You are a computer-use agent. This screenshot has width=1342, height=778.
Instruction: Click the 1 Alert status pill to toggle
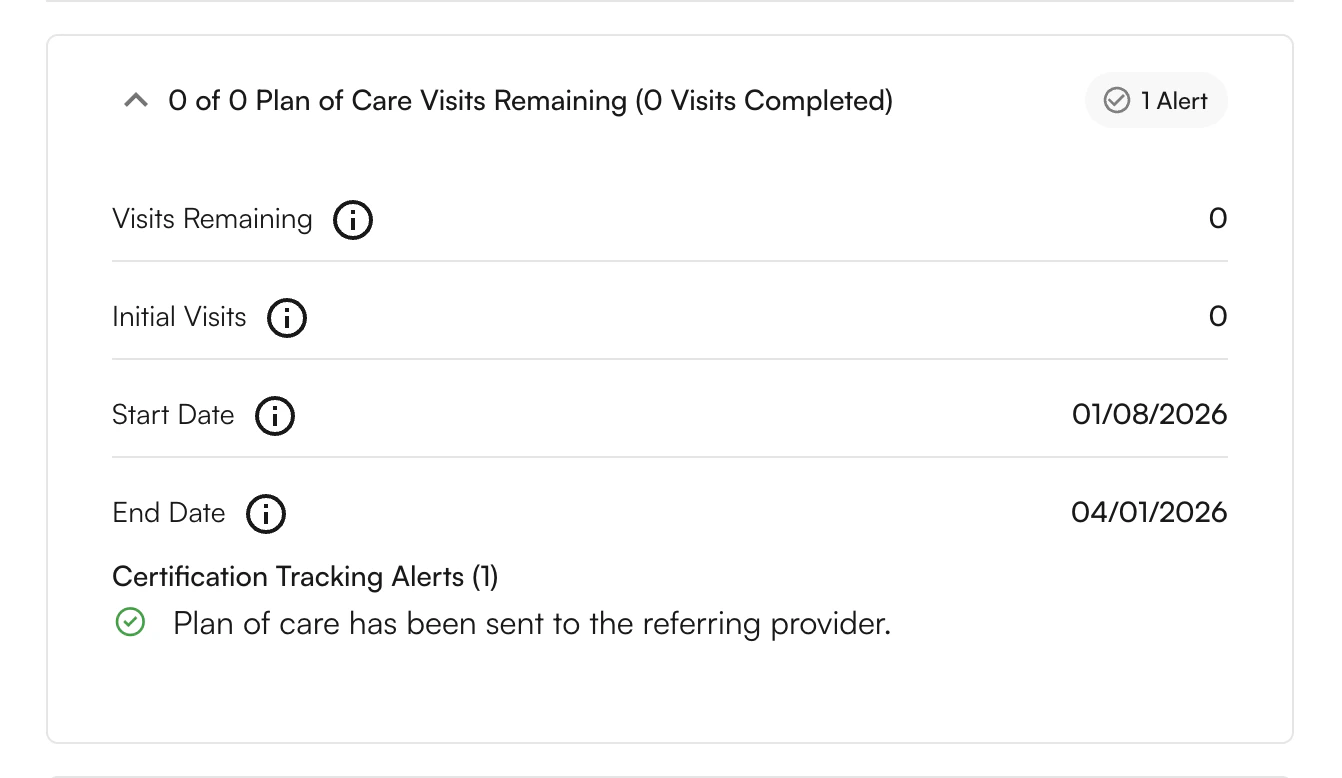click(1156, 100)
